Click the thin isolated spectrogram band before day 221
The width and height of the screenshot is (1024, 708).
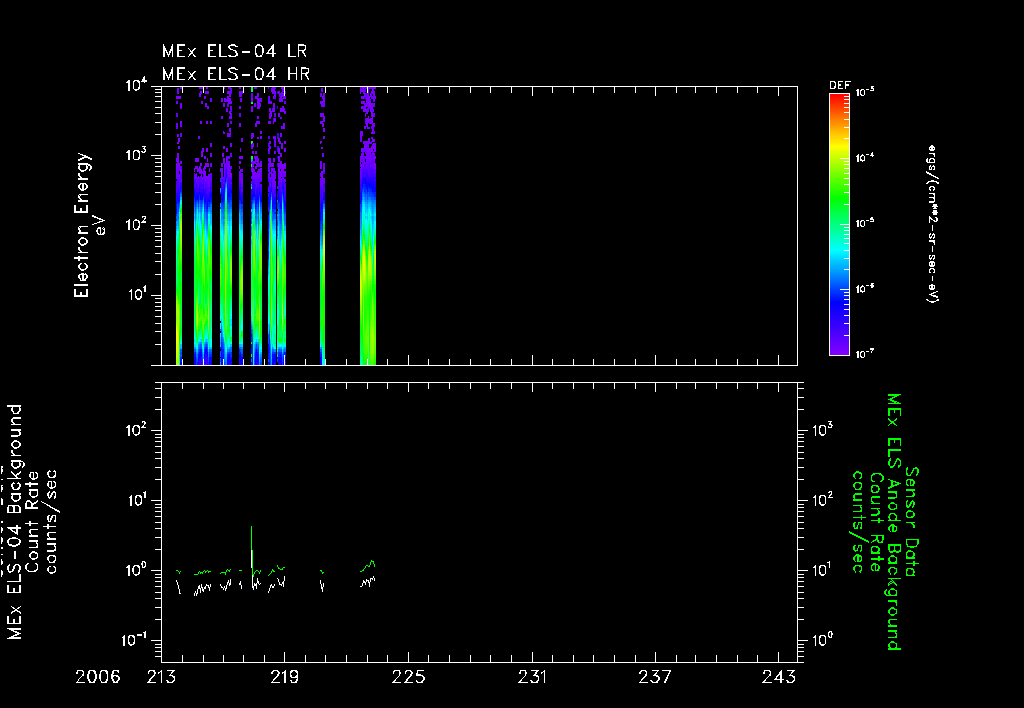(x=323, y=225)
